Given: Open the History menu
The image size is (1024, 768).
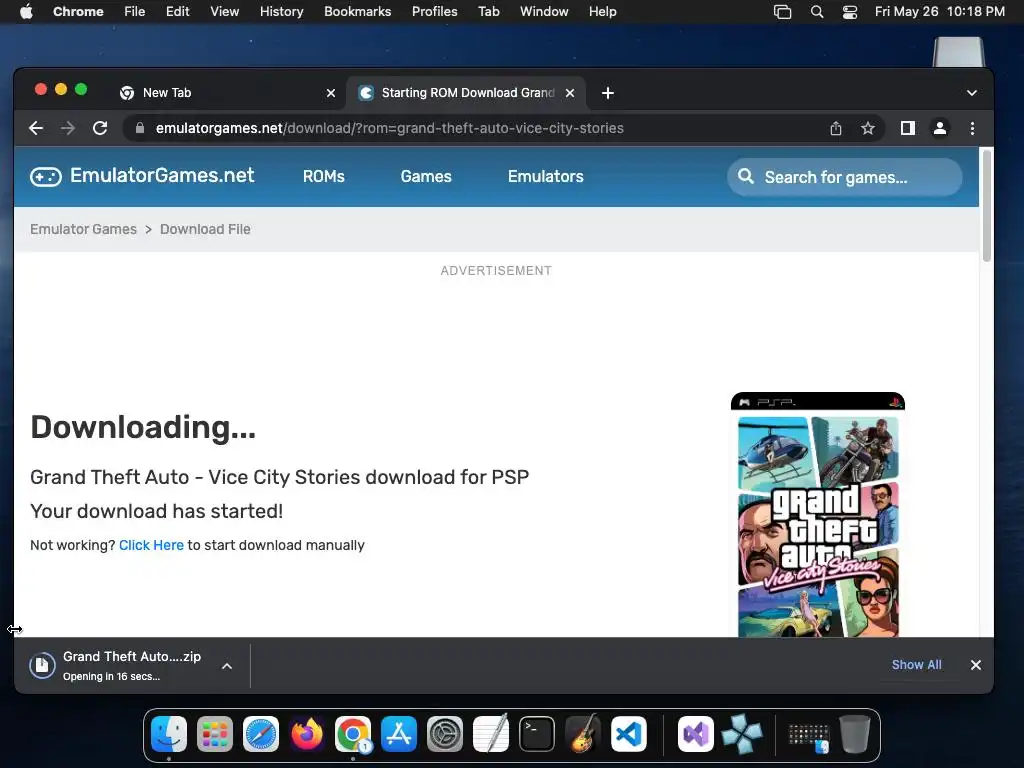Looking at the screenshot, I should coord(281,12).
